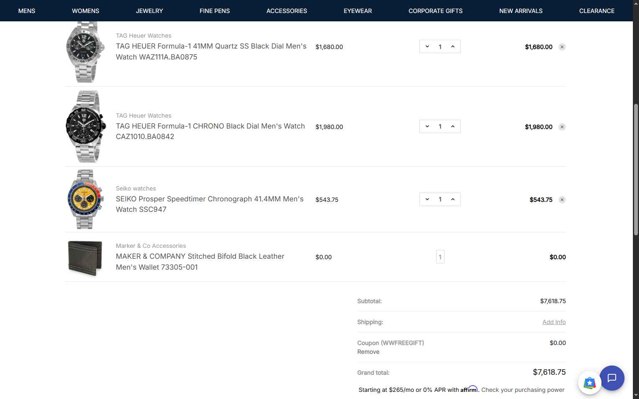
Task: Go to CORPORATE GIFTS section
Action: pyautogui.click(x=435, y=11)
